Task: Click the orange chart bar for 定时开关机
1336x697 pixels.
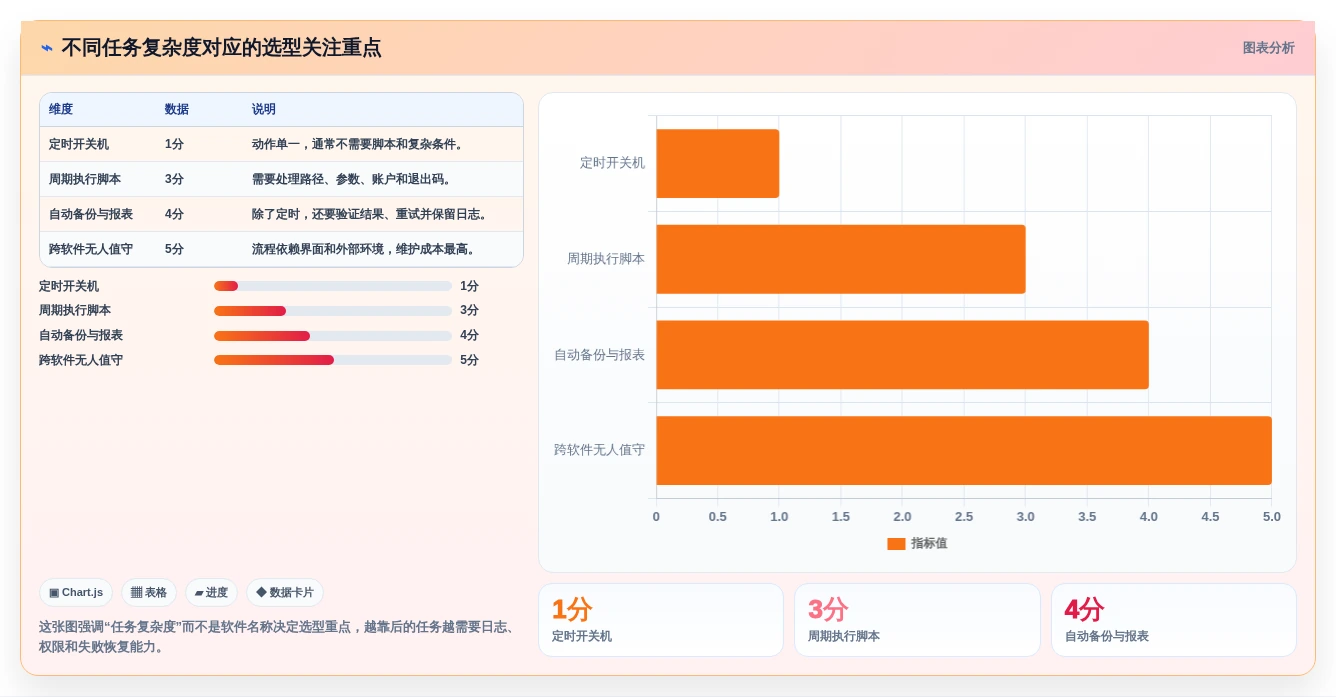Action: 718,163
